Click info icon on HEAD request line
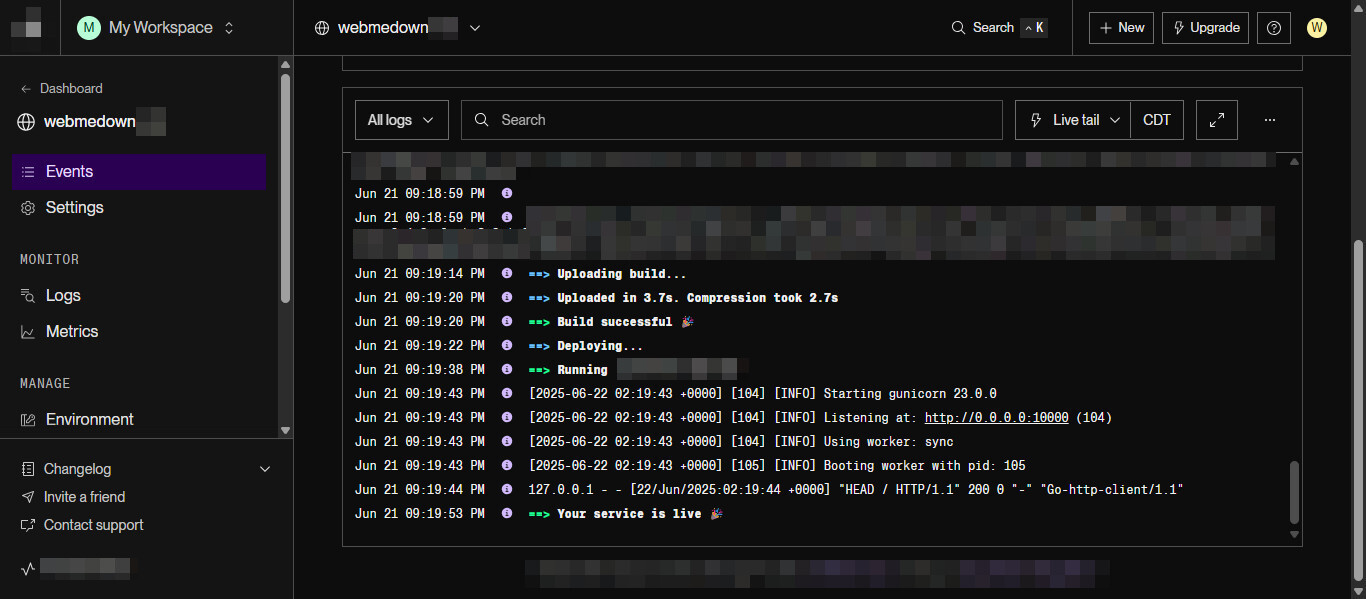Screen dimensions: 1366x599 [x=507, y=489]
